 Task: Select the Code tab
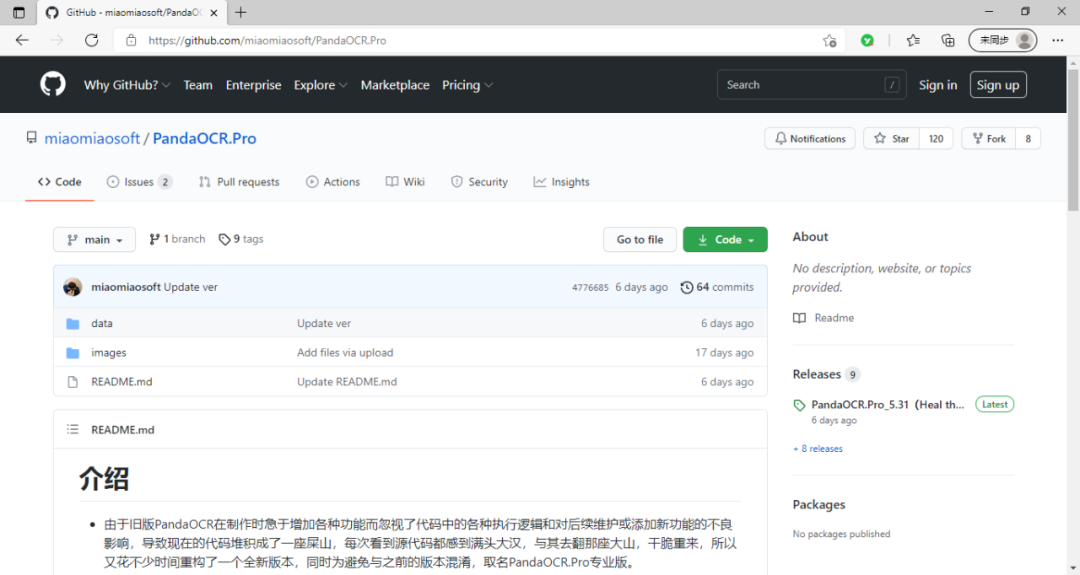tap(59, 182)
